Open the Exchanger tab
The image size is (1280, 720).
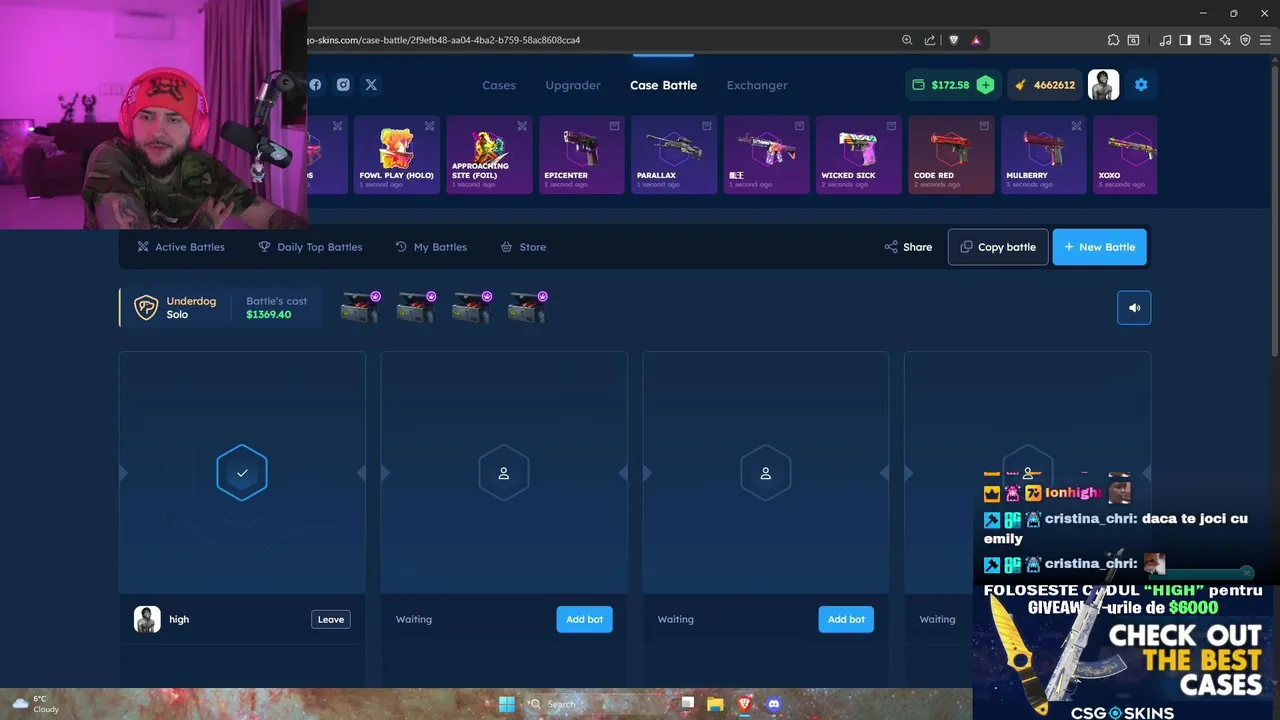pos(757,85)
